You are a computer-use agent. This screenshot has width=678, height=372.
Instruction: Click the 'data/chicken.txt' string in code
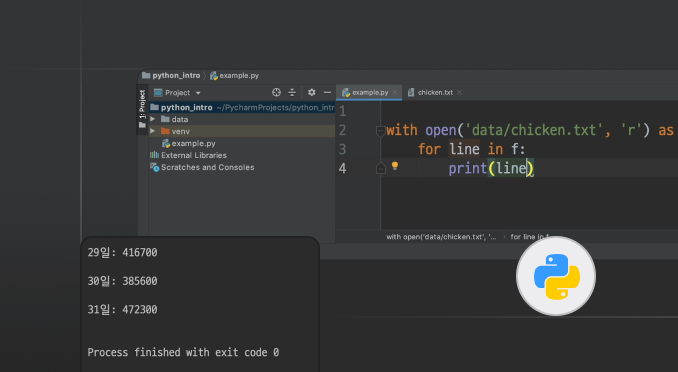click(534, 130)
